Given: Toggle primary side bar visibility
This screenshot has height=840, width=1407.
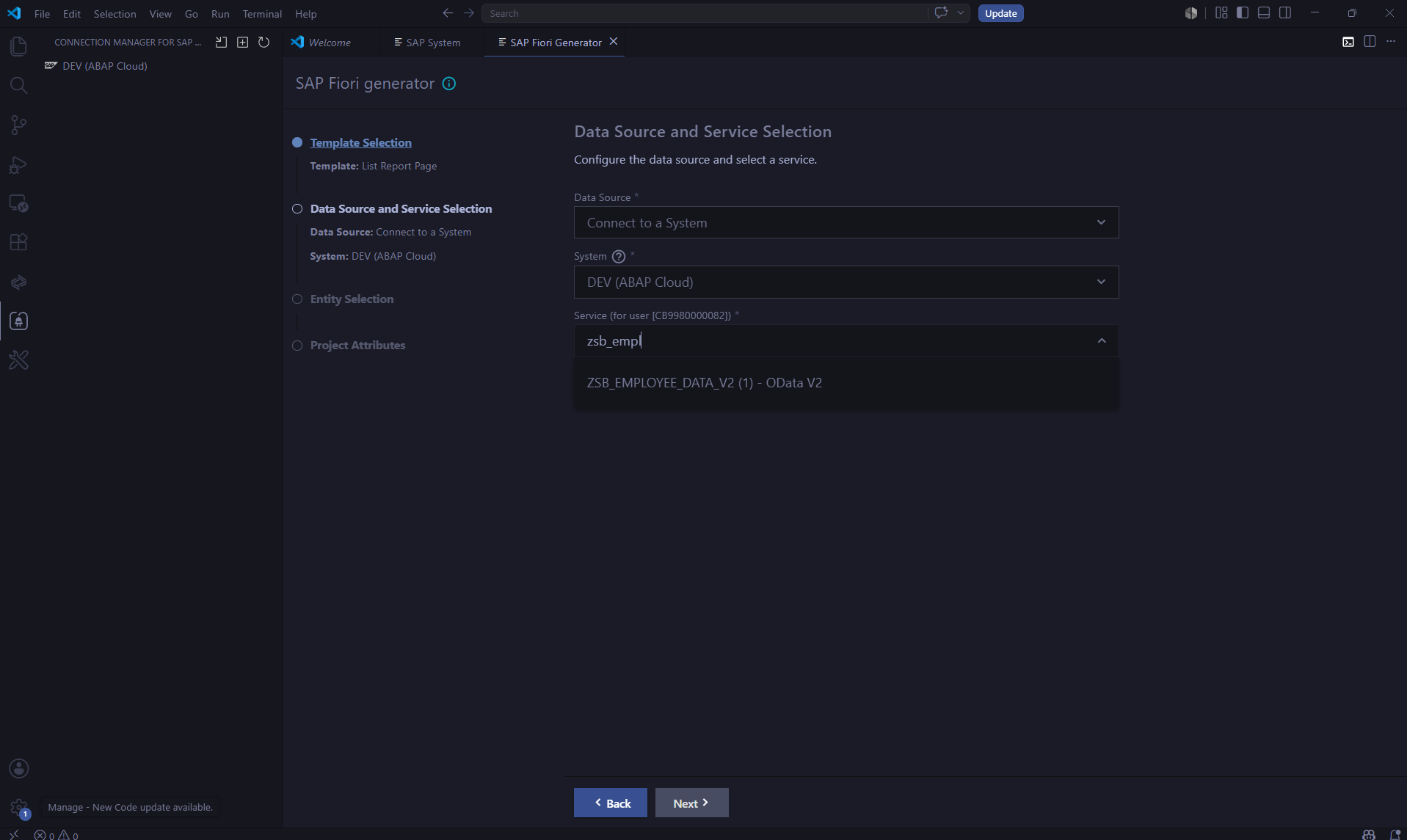Looking at the screenshot, I should [1243, 13].
